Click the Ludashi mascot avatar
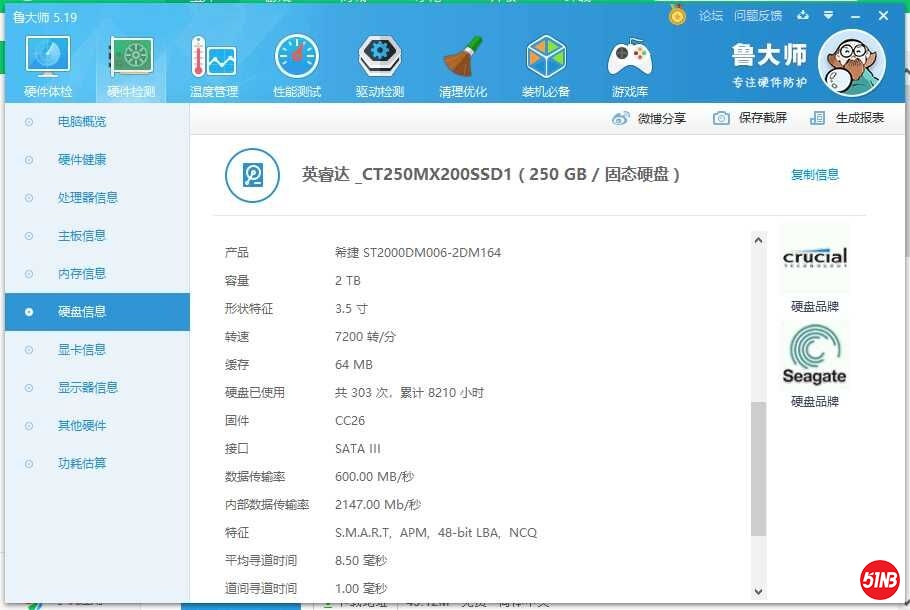This screenshot has width=910, height=610. coord(852,62)
